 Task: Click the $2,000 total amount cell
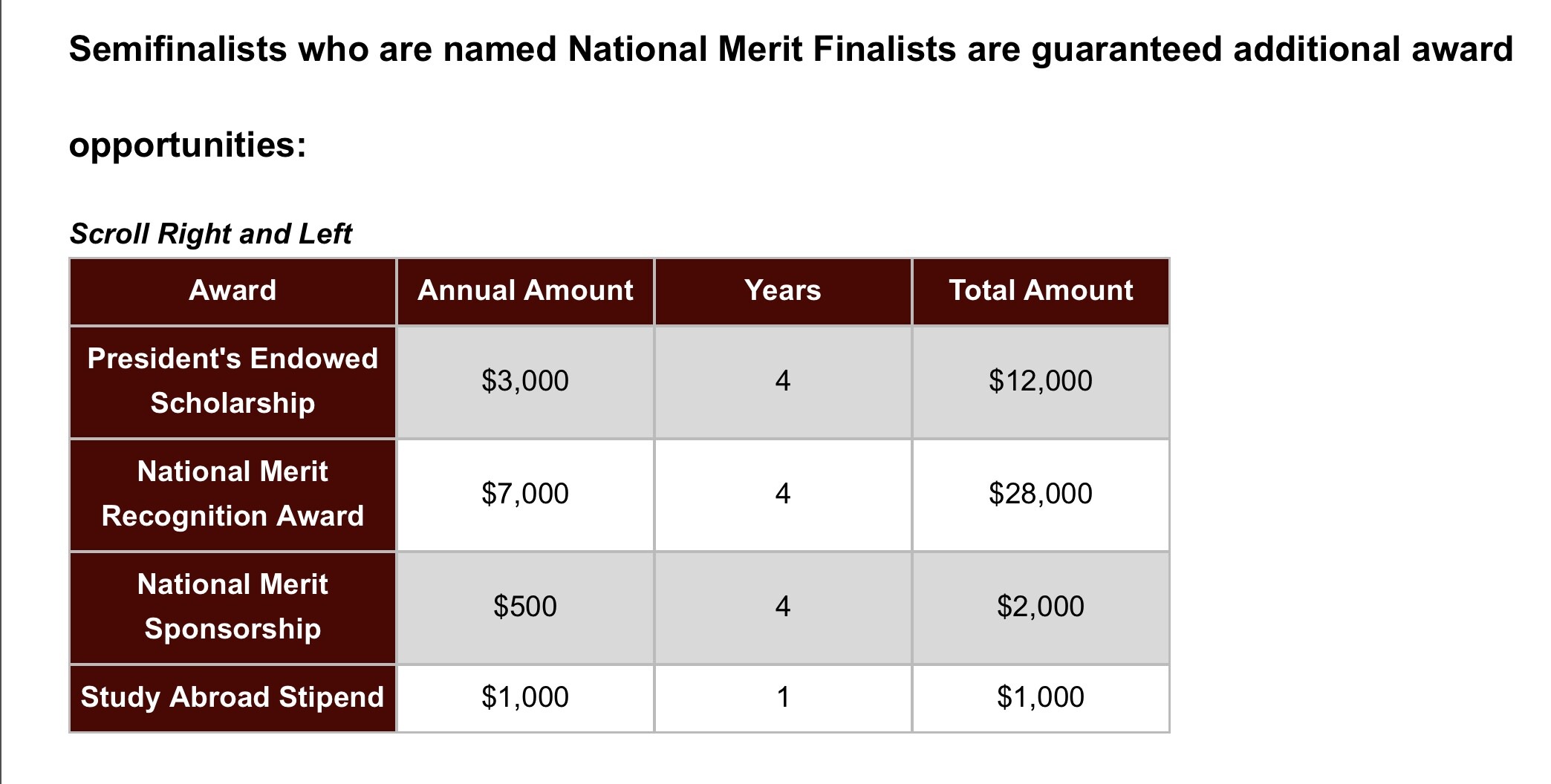tap(1040, 607)
